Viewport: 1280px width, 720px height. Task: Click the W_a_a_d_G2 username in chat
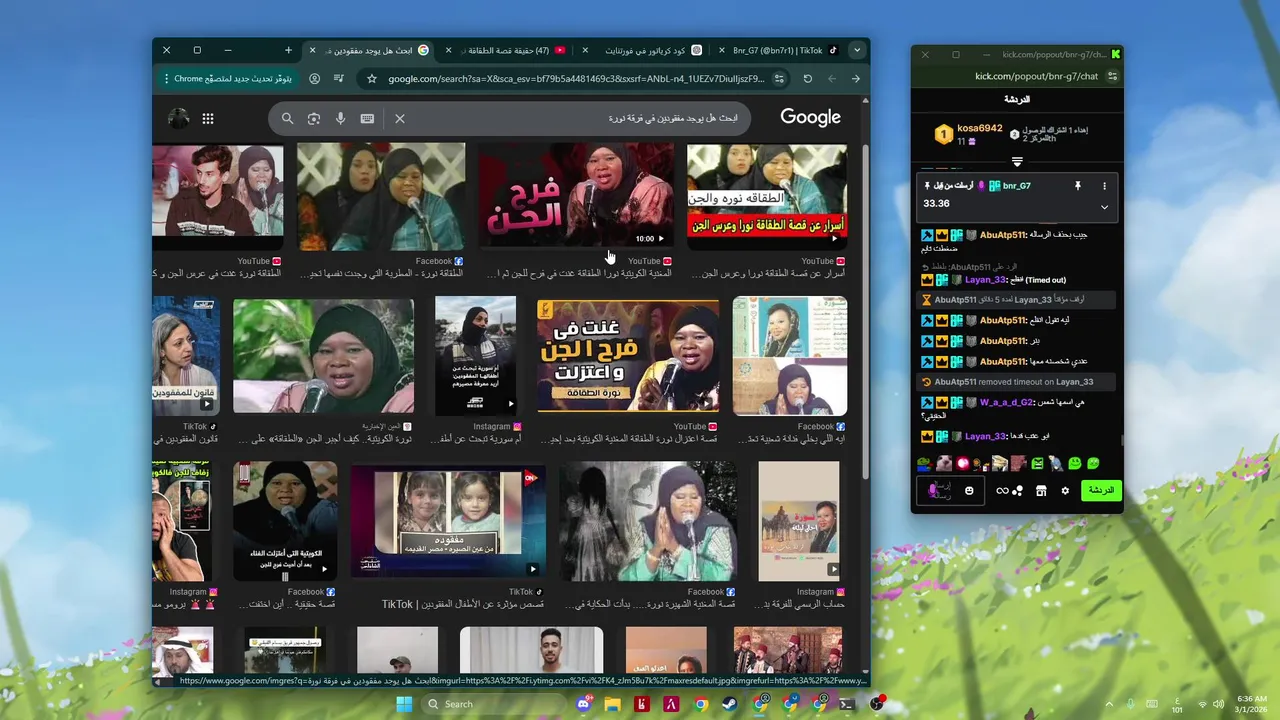click(x=1007, y=402)
